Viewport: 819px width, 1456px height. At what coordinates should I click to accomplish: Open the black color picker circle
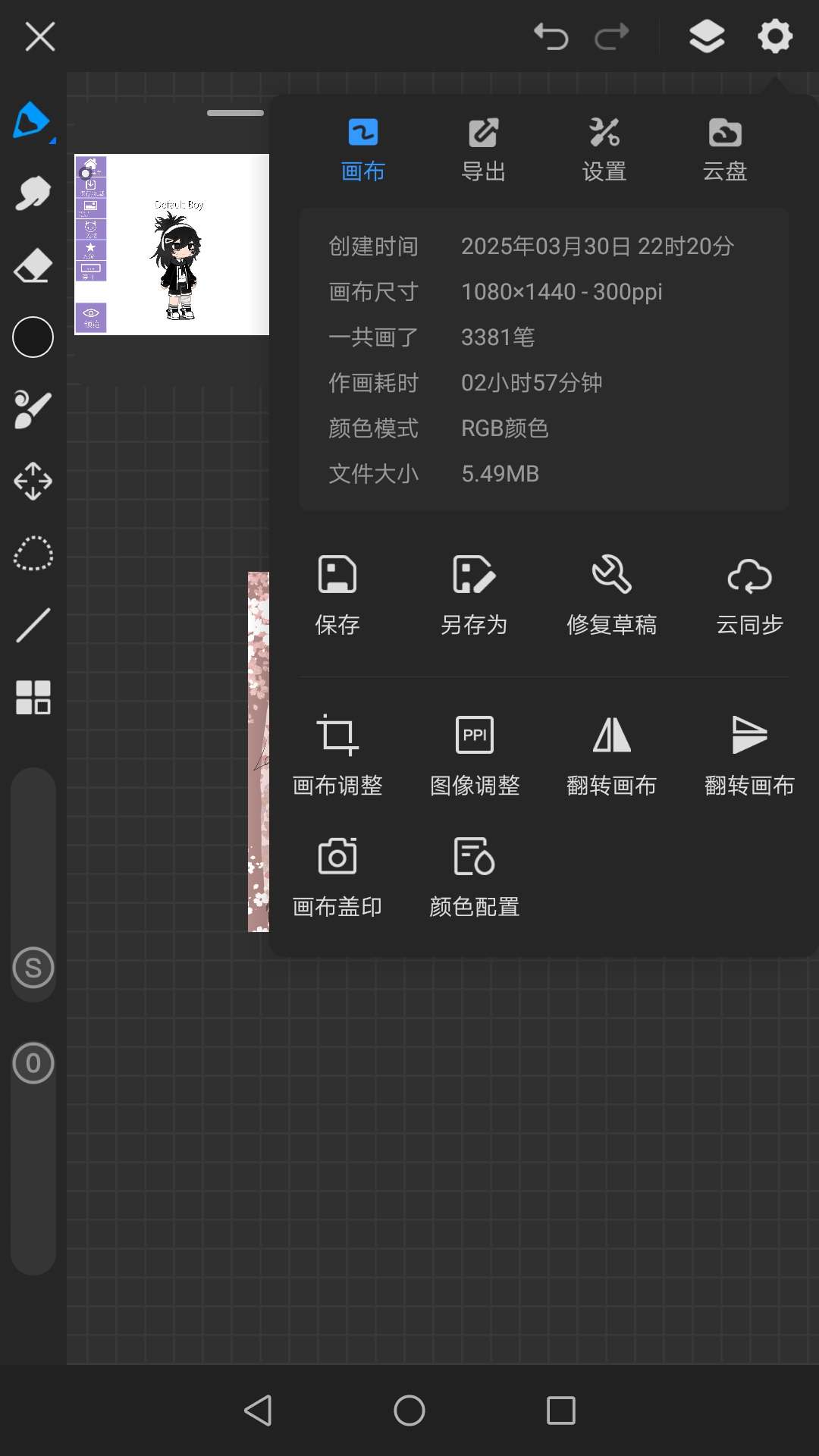point(33,337)
